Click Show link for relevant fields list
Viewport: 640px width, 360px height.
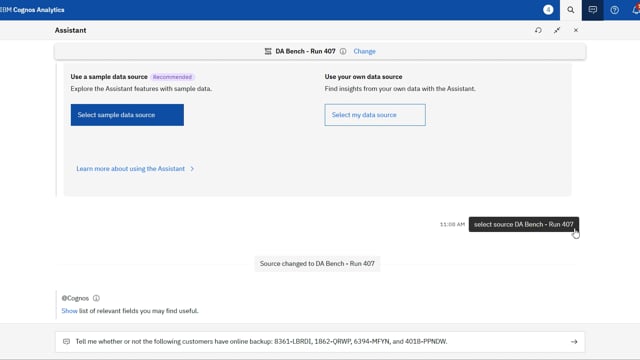(69, 311)
